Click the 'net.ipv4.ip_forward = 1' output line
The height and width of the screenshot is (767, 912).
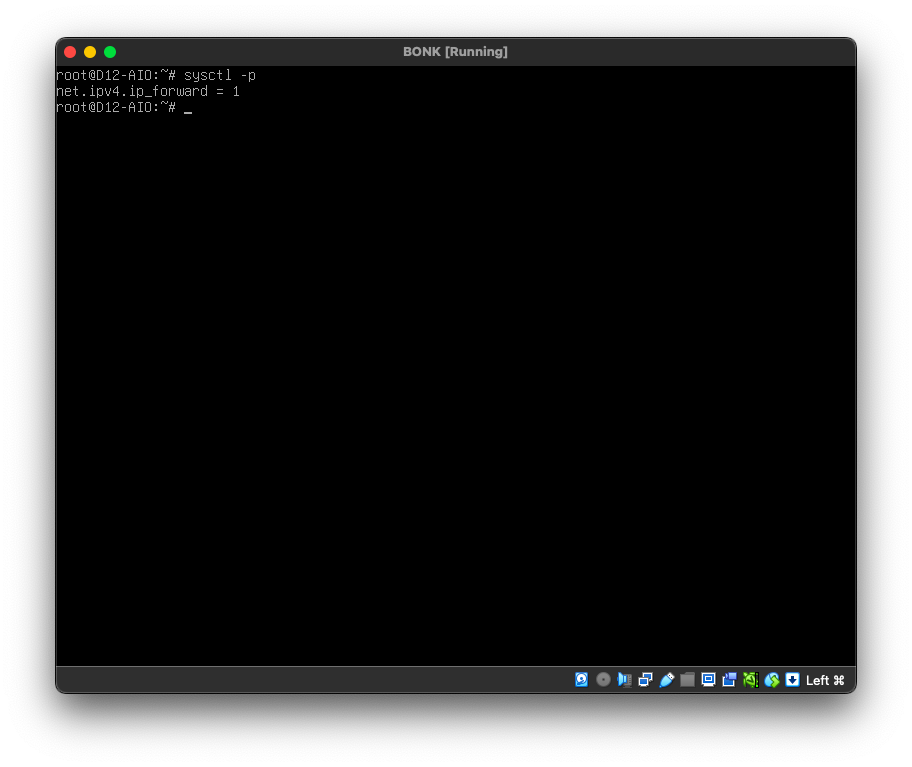(x=148, y=91)
